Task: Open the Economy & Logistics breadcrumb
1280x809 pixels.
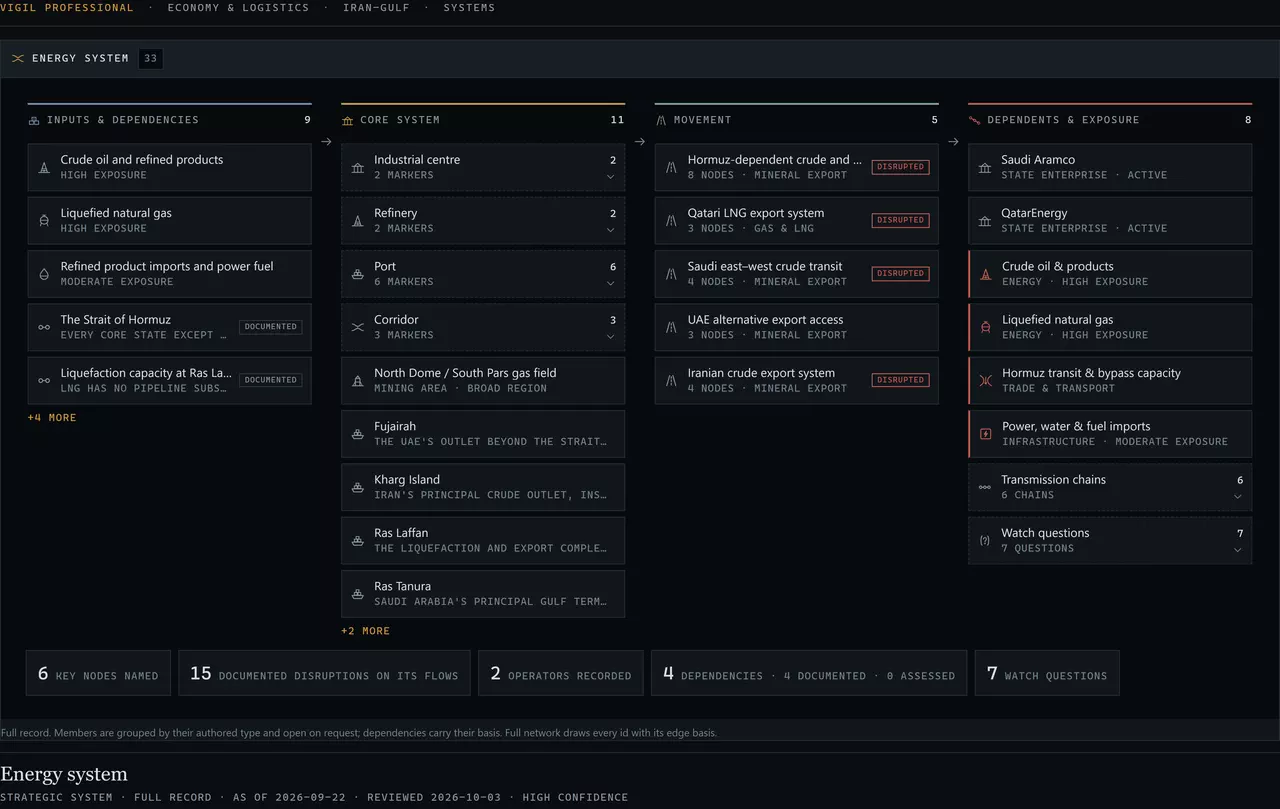Action: click(x=238, y=7)
